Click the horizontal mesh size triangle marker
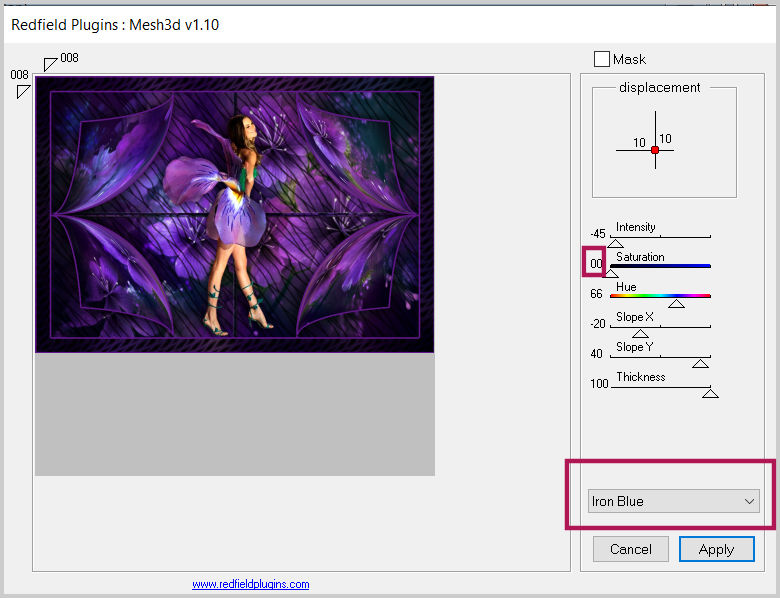The height and width of the screenshot is (598, 780). pos(50,64)
